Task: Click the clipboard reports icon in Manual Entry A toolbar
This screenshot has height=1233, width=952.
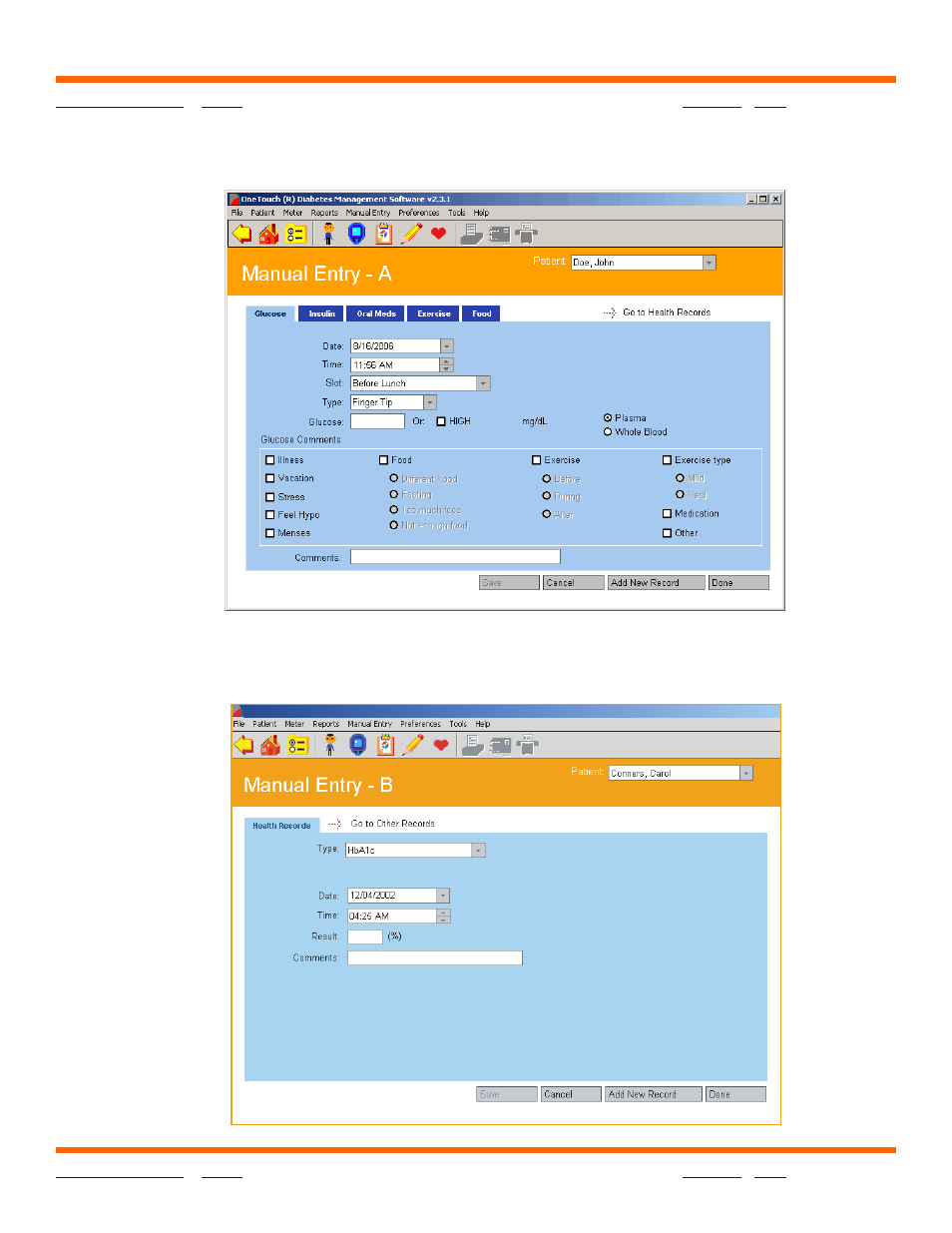Action: pos(384,234)
